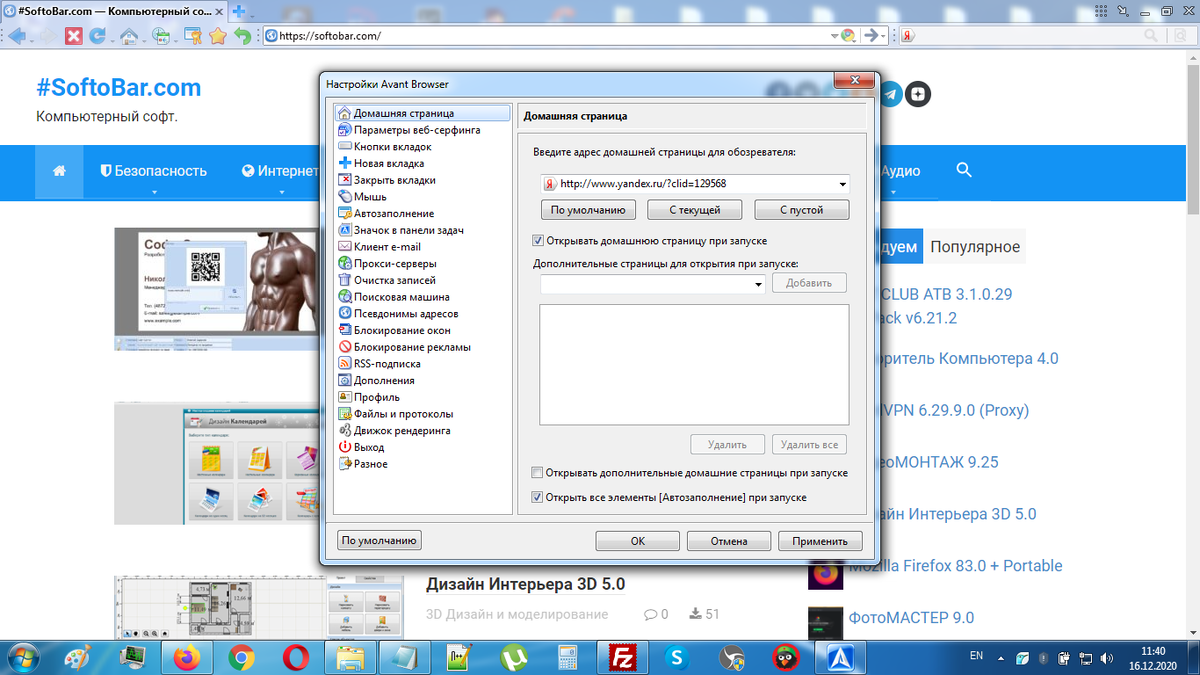
Task: Expand the home page address dropdown
Action: [x=842, y=184]
